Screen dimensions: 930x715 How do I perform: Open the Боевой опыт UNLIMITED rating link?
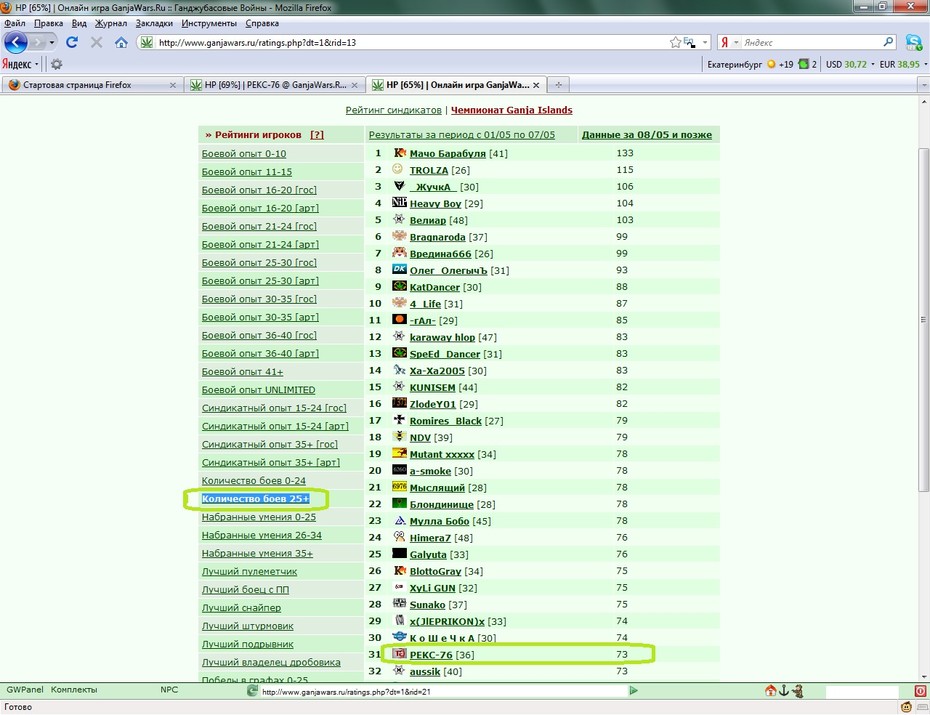point(259,390)
